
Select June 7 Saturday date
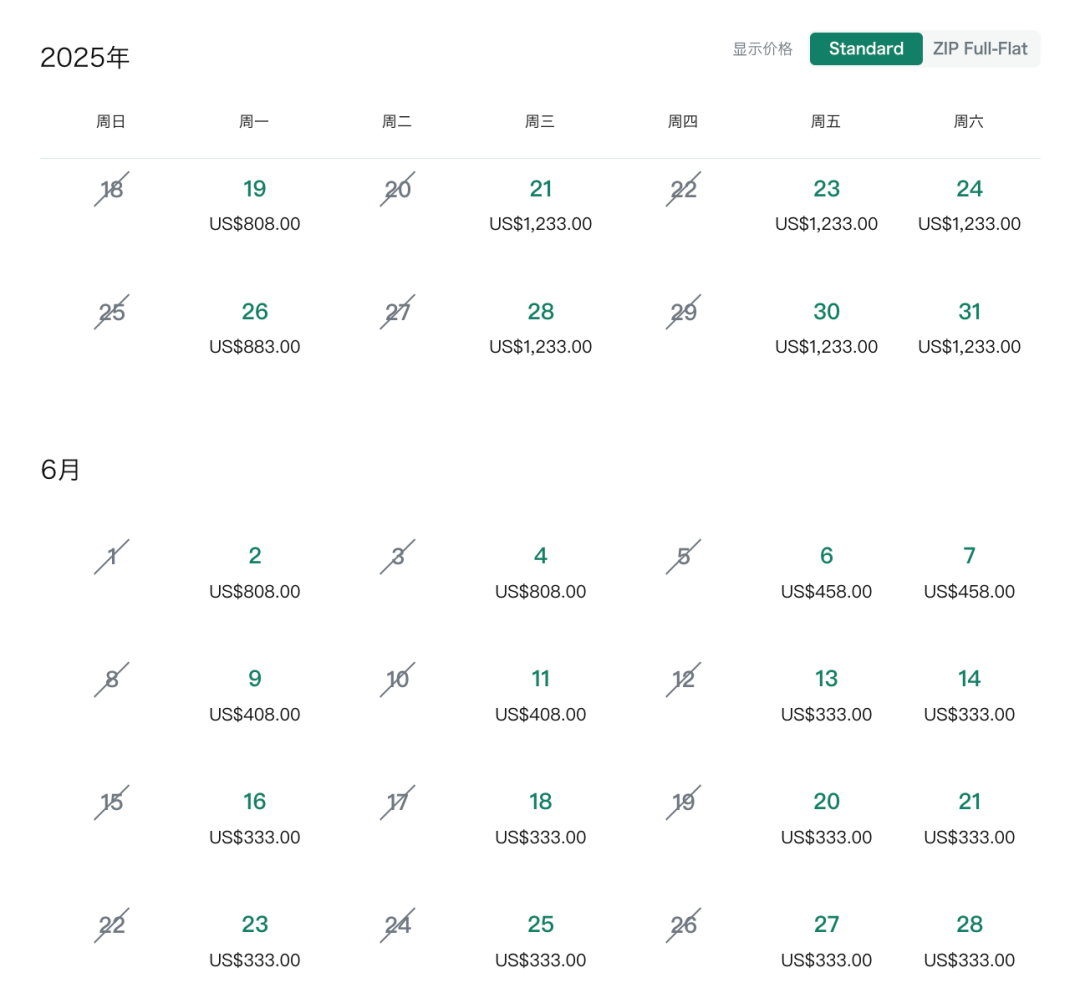(969, 572)
